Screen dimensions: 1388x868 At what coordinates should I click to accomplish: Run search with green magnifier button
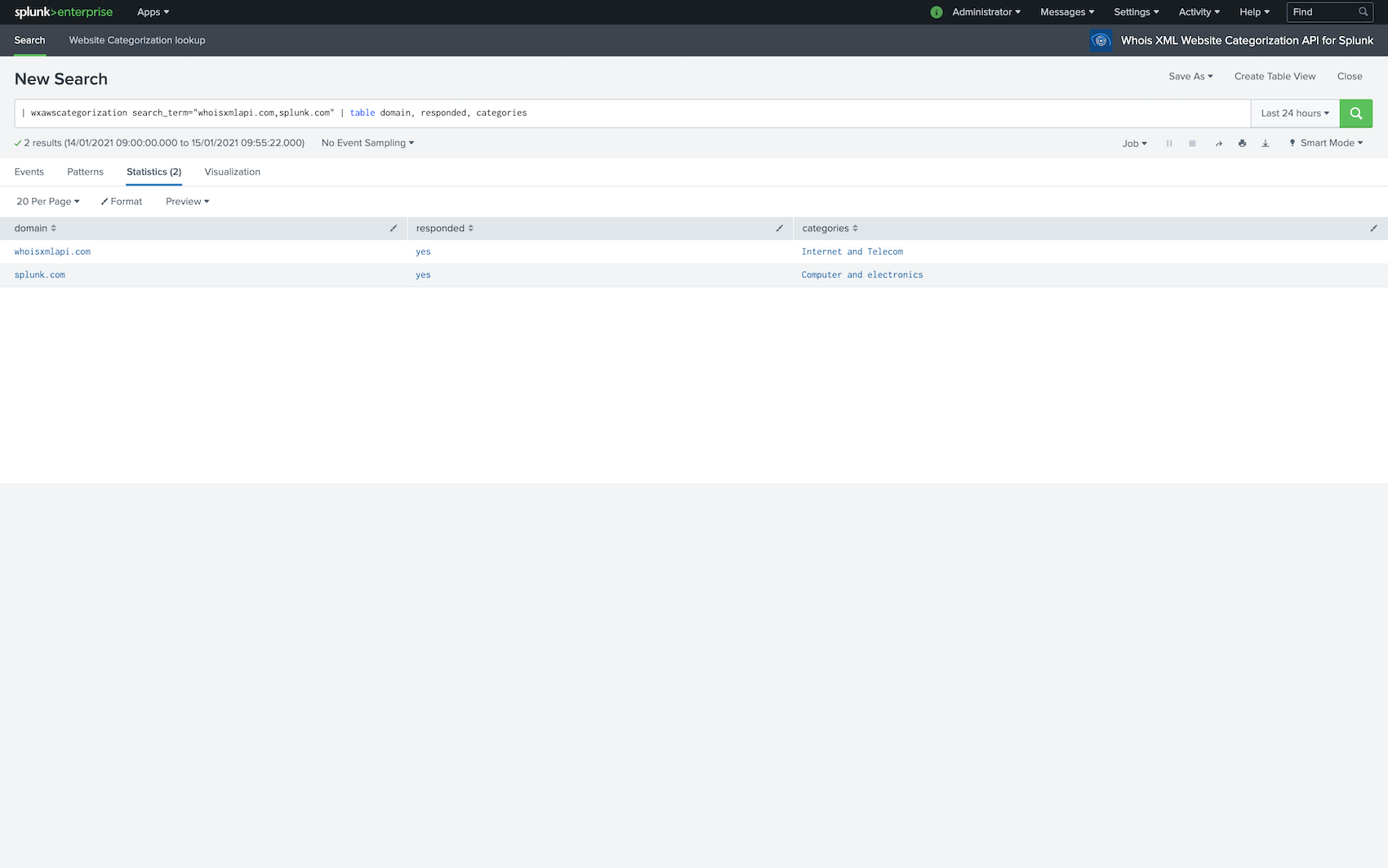tap(1355, 114)
